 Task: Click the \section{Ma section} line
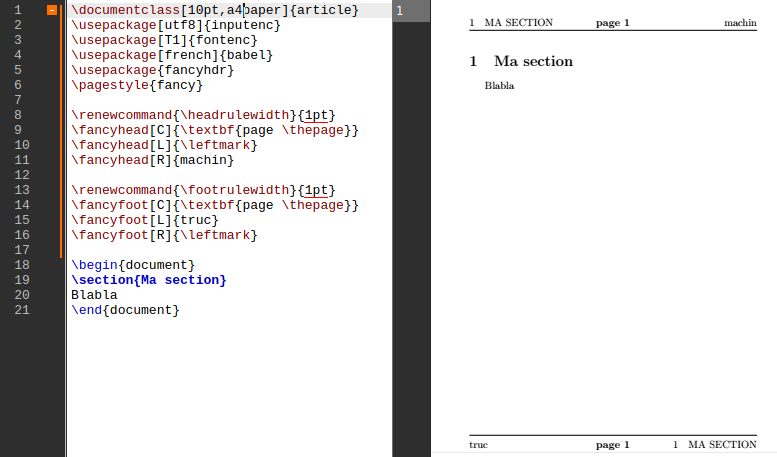coord(149,280)
